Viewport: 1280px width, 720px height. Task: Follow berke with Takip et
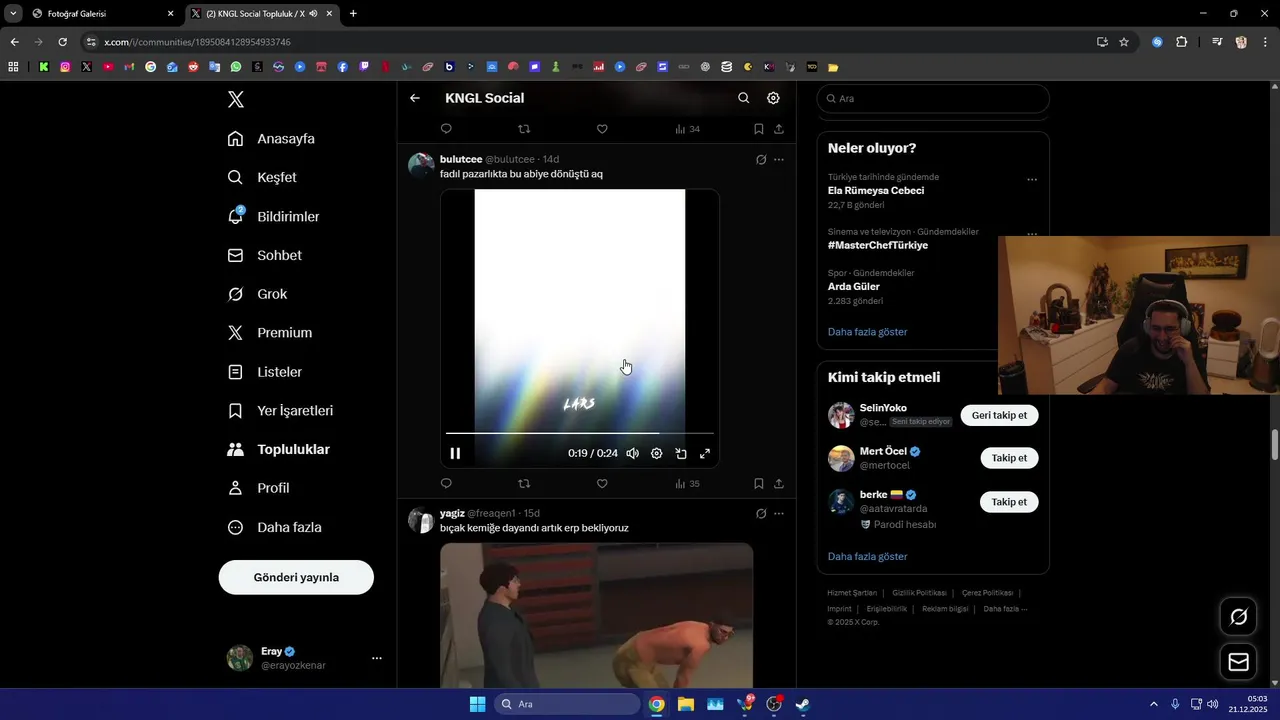pyautogui.click(x=1009, y=502)
